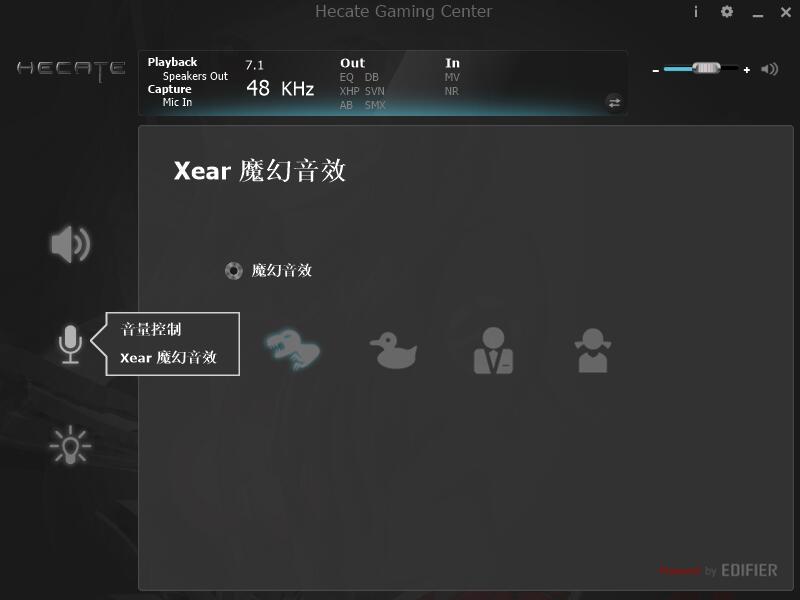Viewport: 800px width, 600px height.
Task: Open the info icon in title bar
Action: click(695, 11)
